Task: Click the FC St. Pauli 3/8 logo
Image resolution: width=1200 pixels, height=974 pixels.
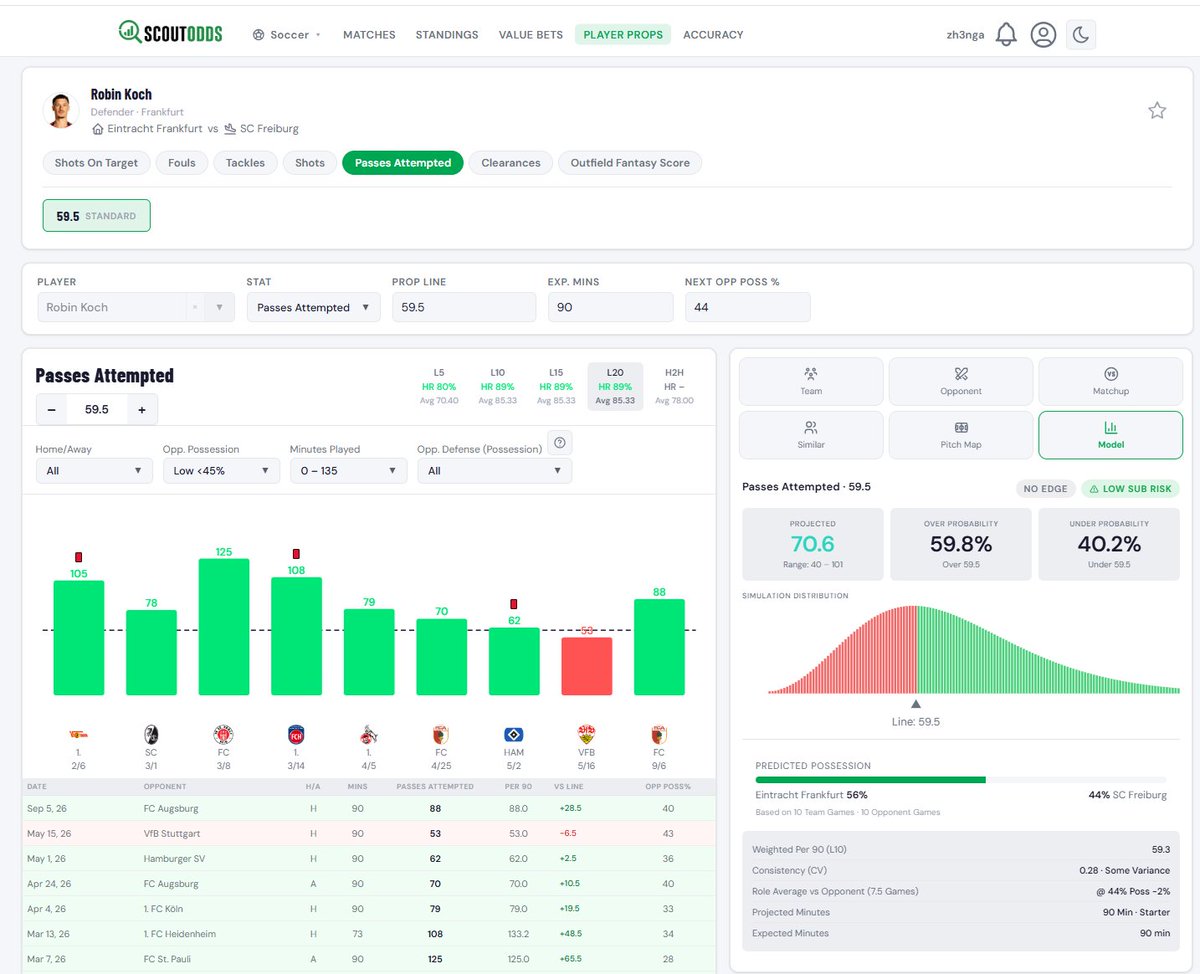Action: click(x=224, y=734)
